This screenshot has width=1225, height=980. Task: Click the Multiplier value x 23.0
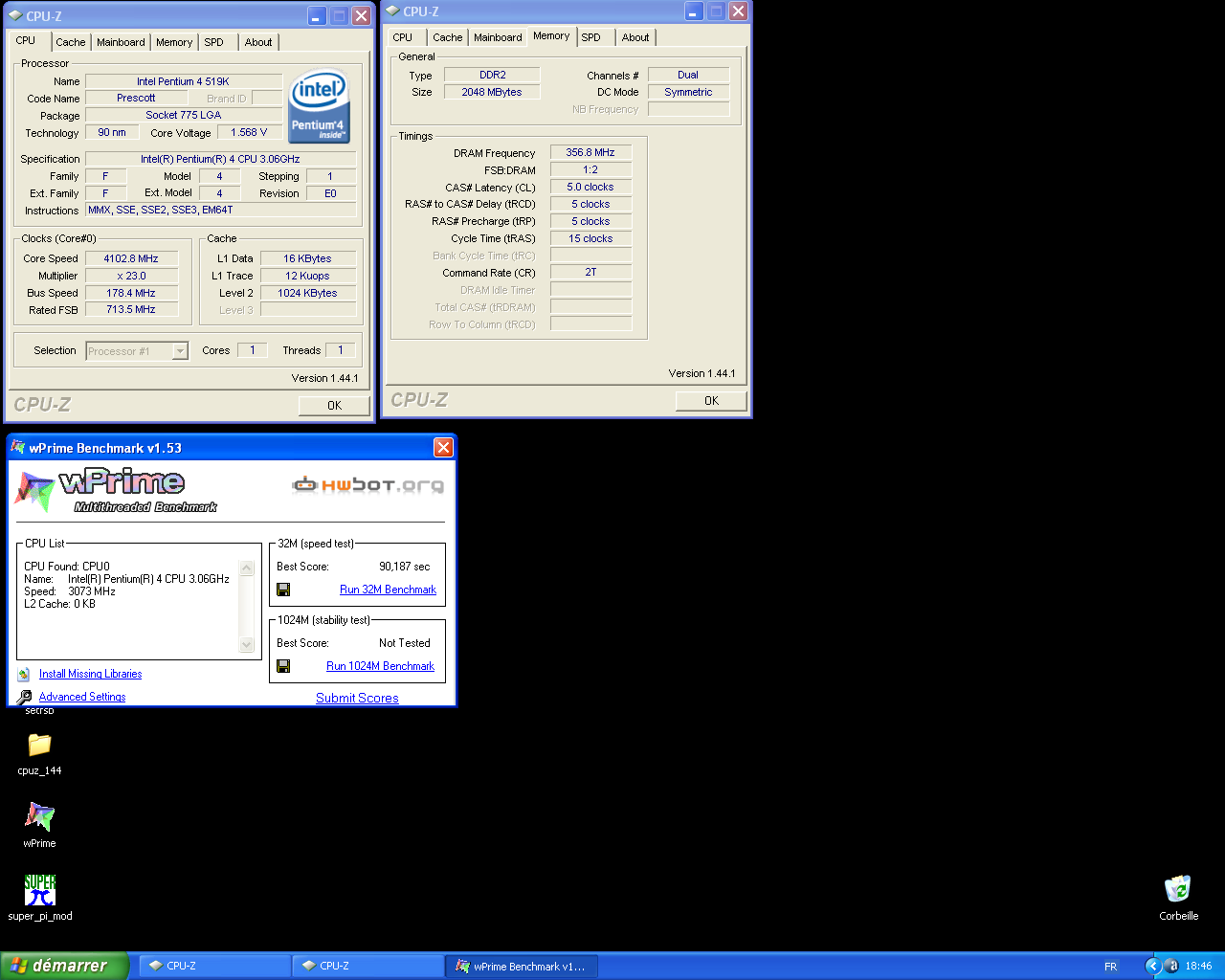pos(131,276)
